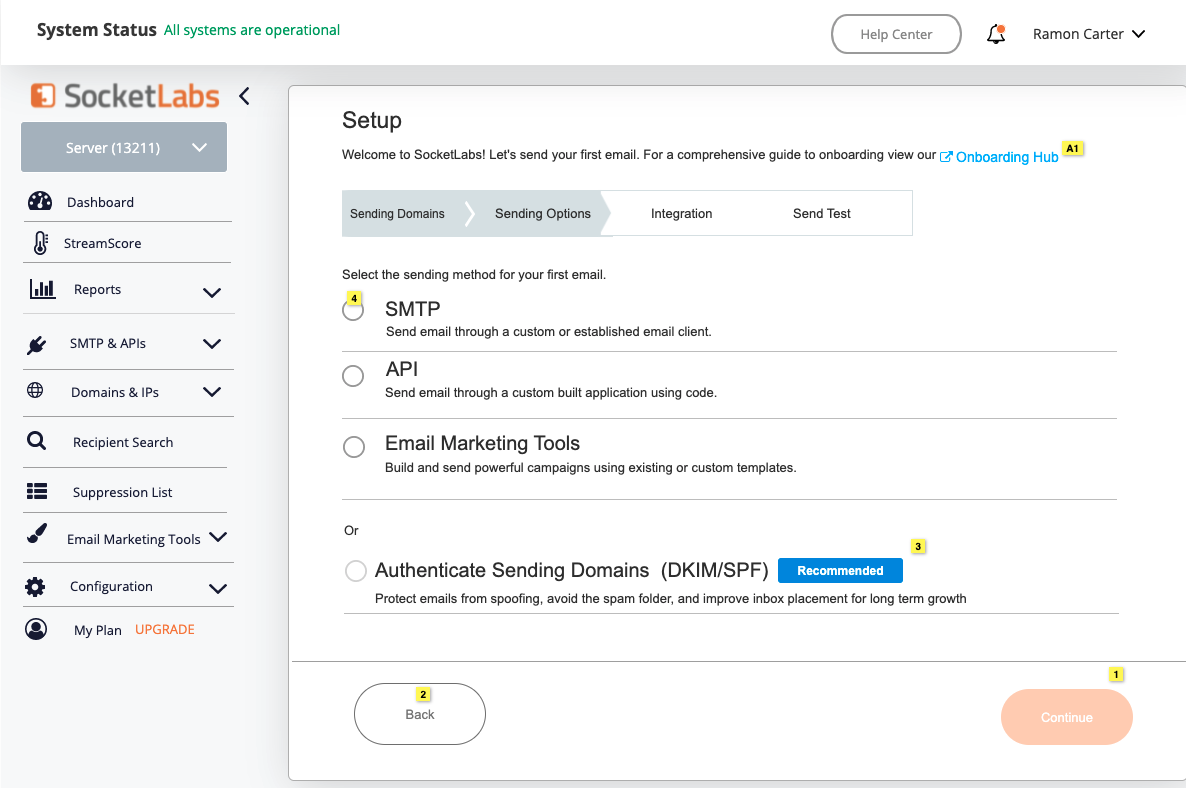Open notifications bell icon
This screenshot has height=788, width=1186.
click(996, 34)
